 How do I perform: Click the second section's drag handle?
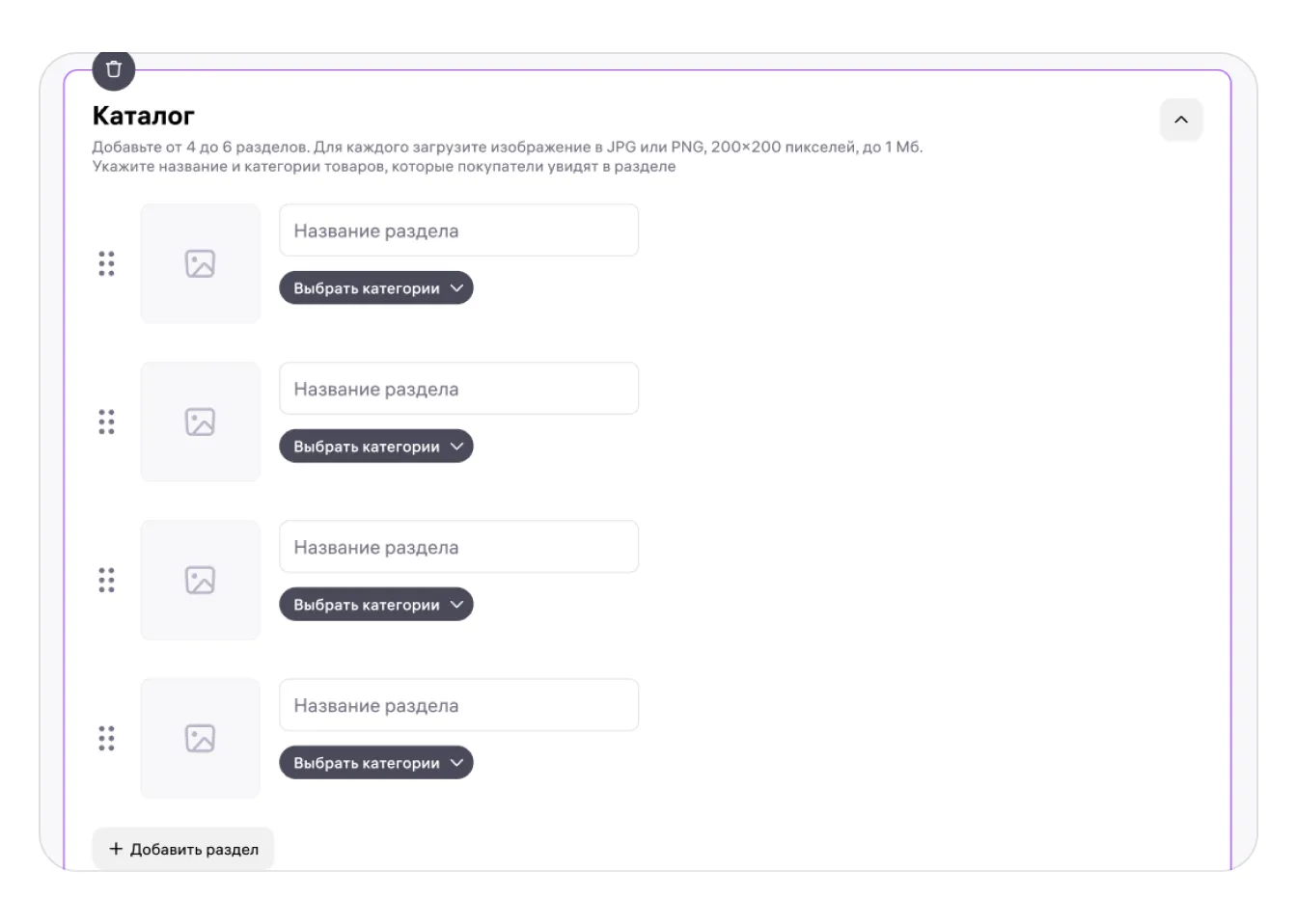click(x=106, y=421)
